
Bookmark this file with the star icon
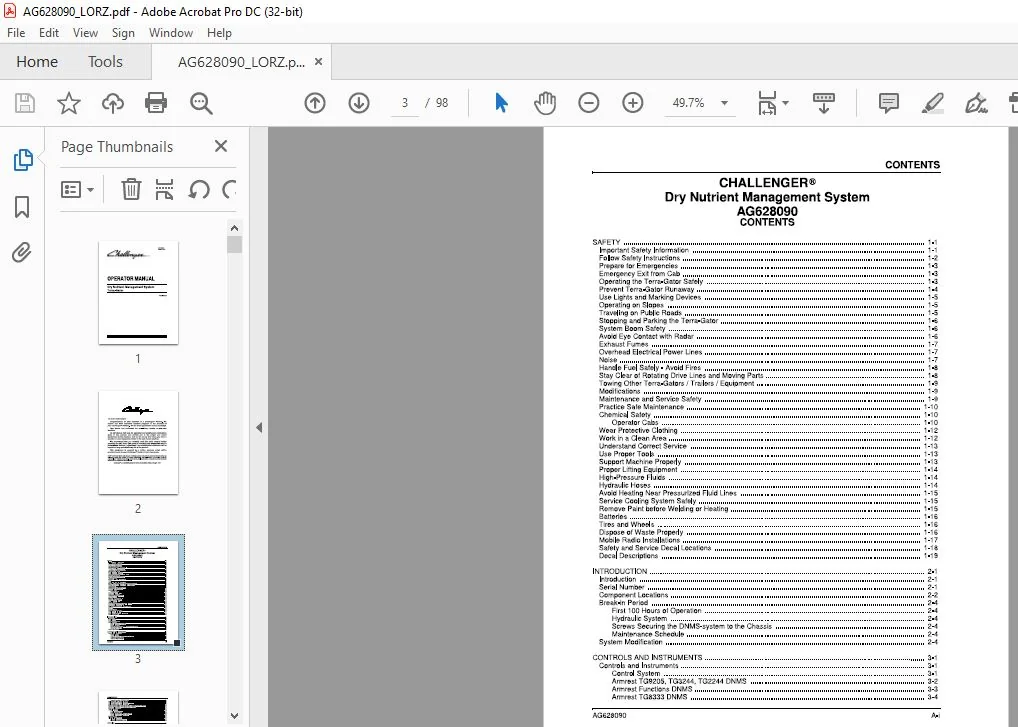[x=69, y=103]
